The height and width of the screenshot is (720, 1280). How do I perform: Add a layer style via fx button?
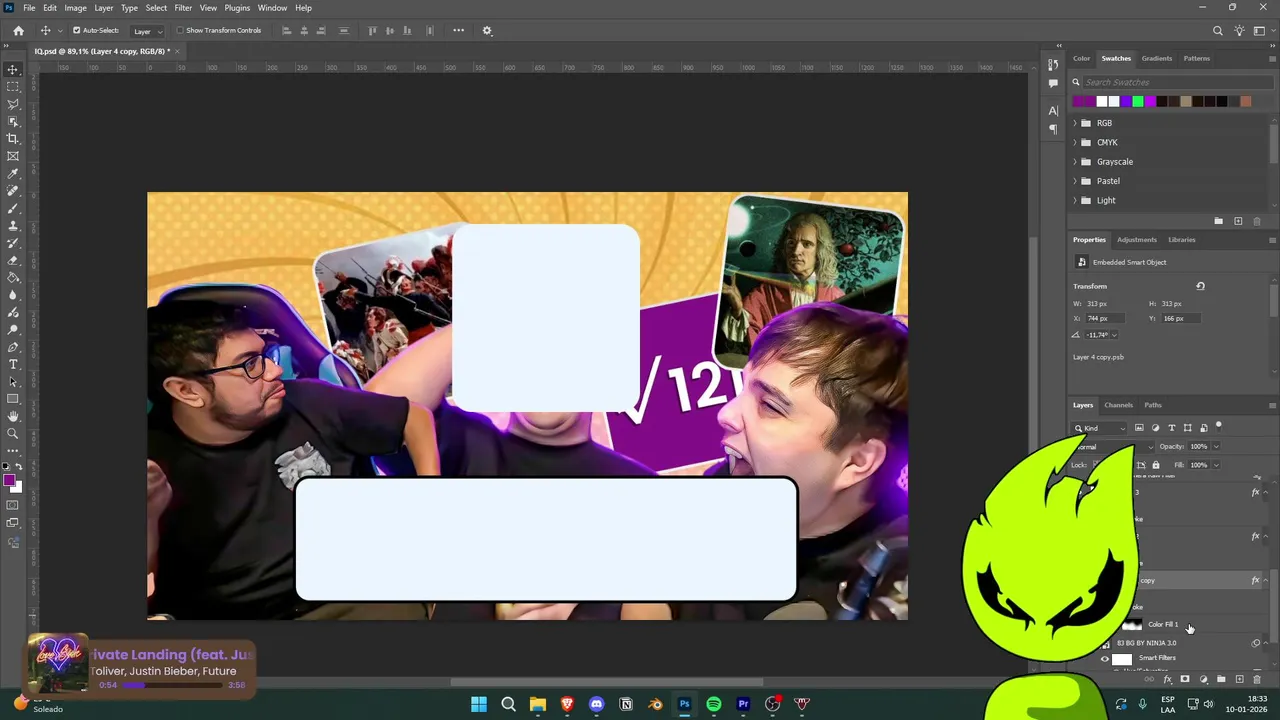pyautogui.click(x=1167, y=680)
